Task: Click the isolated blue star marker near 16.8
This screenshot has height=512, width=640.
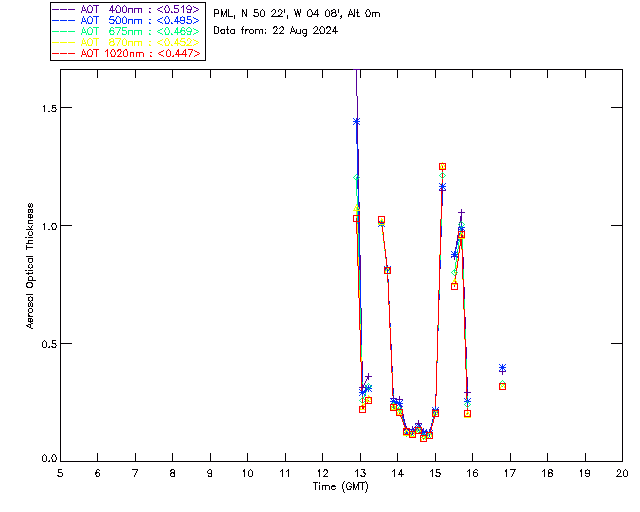Action: tap(502, 368)
